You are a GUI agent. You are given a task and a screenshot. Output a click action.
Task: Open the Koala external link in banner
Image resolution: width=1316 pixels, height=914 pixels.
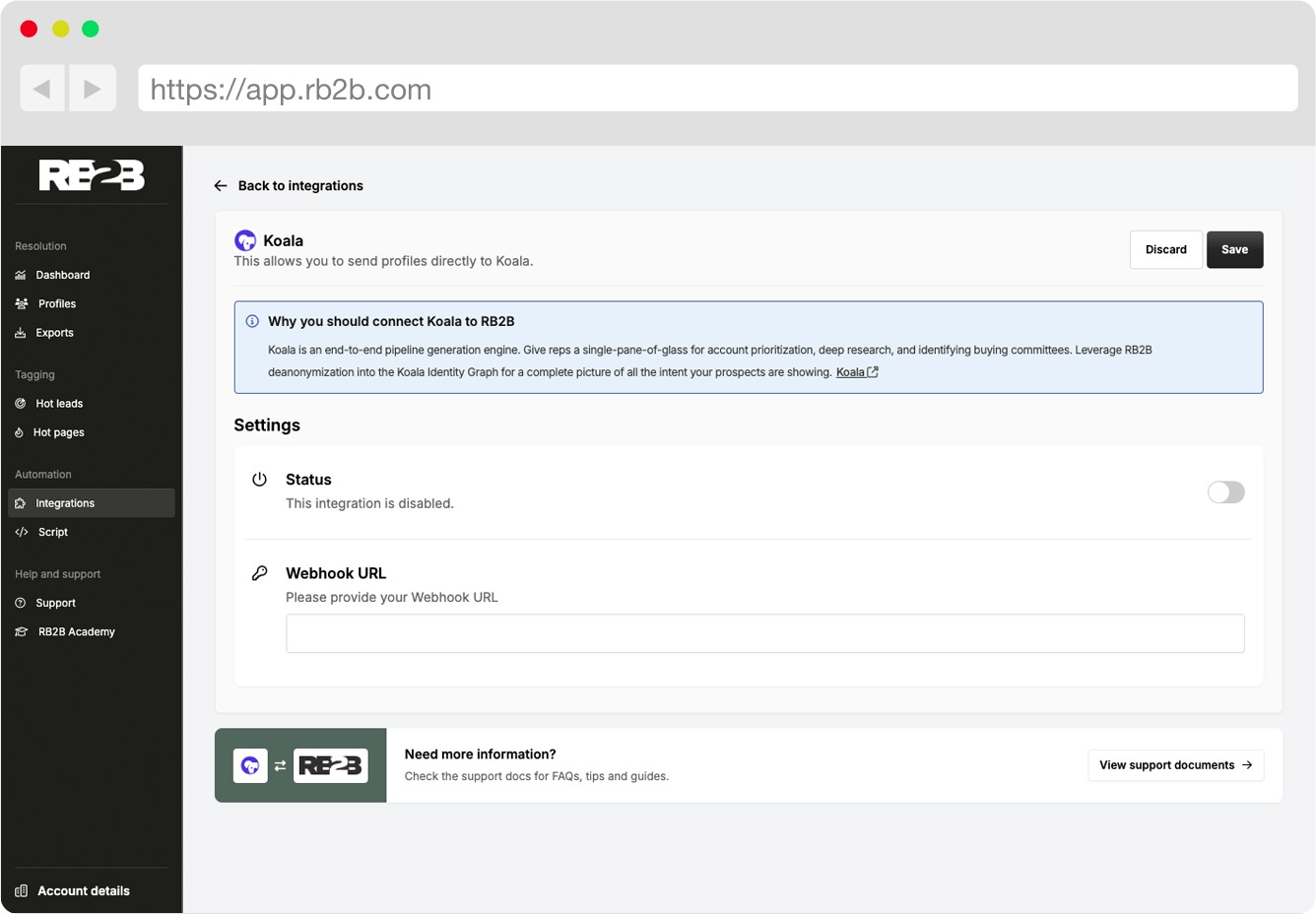pyautogui.click(x=857, y=372)
